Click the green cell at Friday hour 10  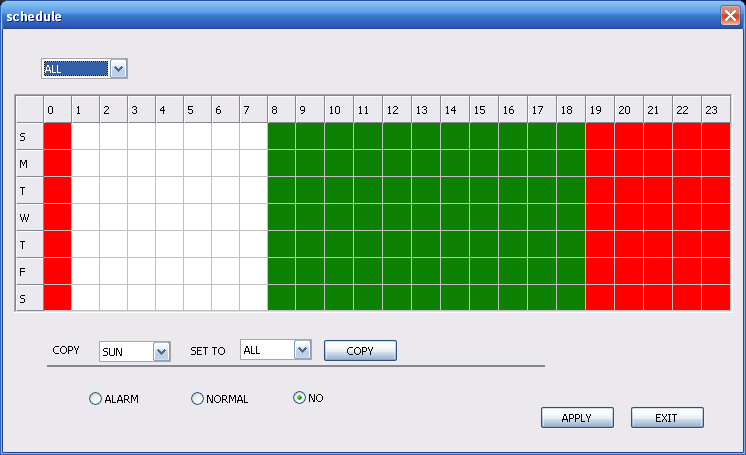tap(339, 271)
